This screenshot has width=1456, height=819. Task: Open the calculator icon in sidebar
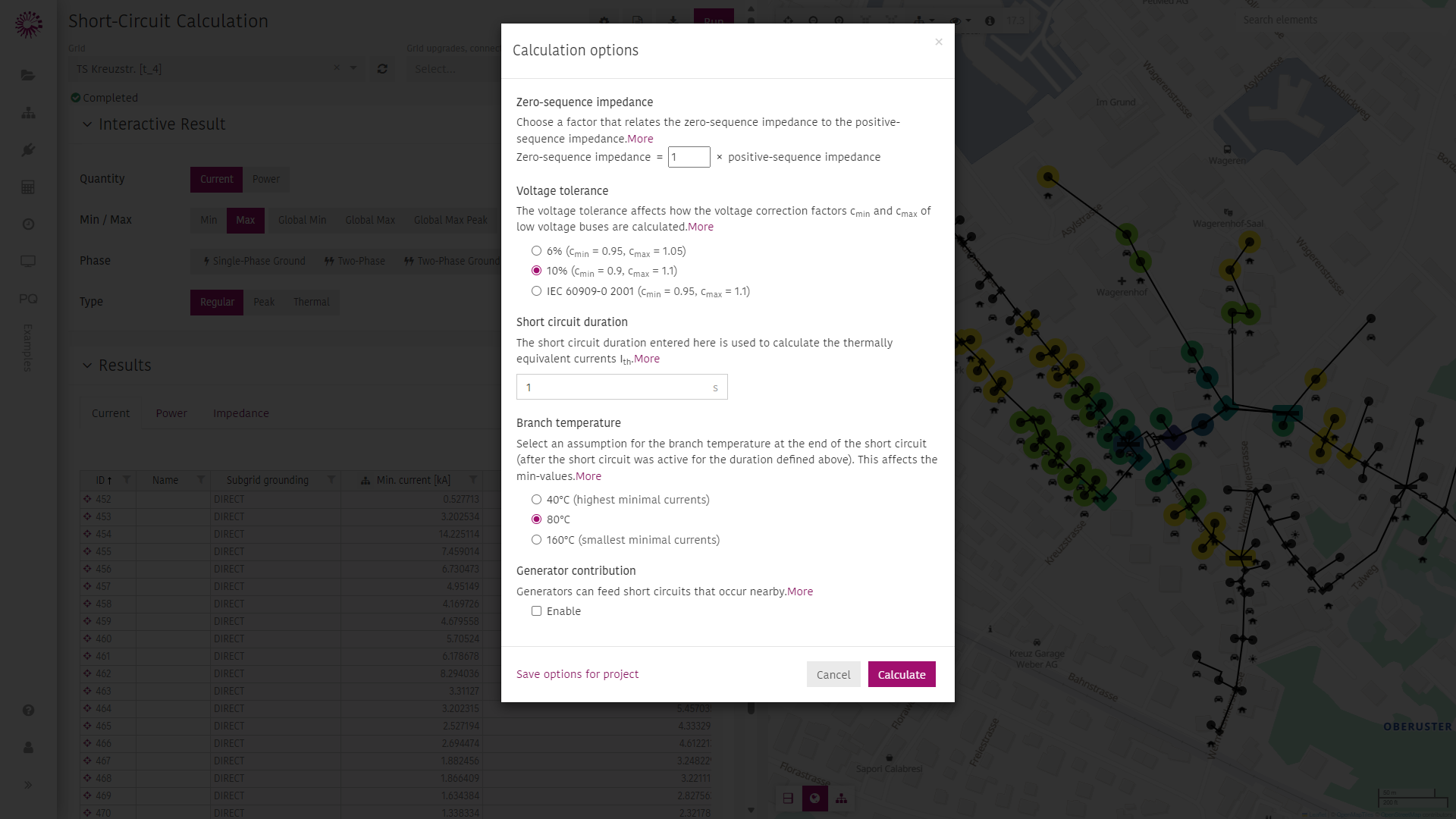click(x=28, y=187)
